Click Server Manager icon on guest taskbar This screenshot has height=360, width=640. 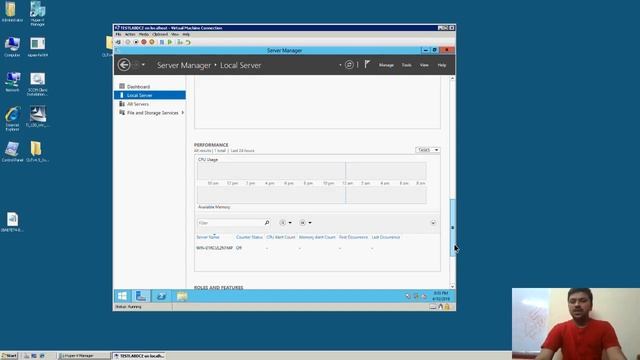141,296
